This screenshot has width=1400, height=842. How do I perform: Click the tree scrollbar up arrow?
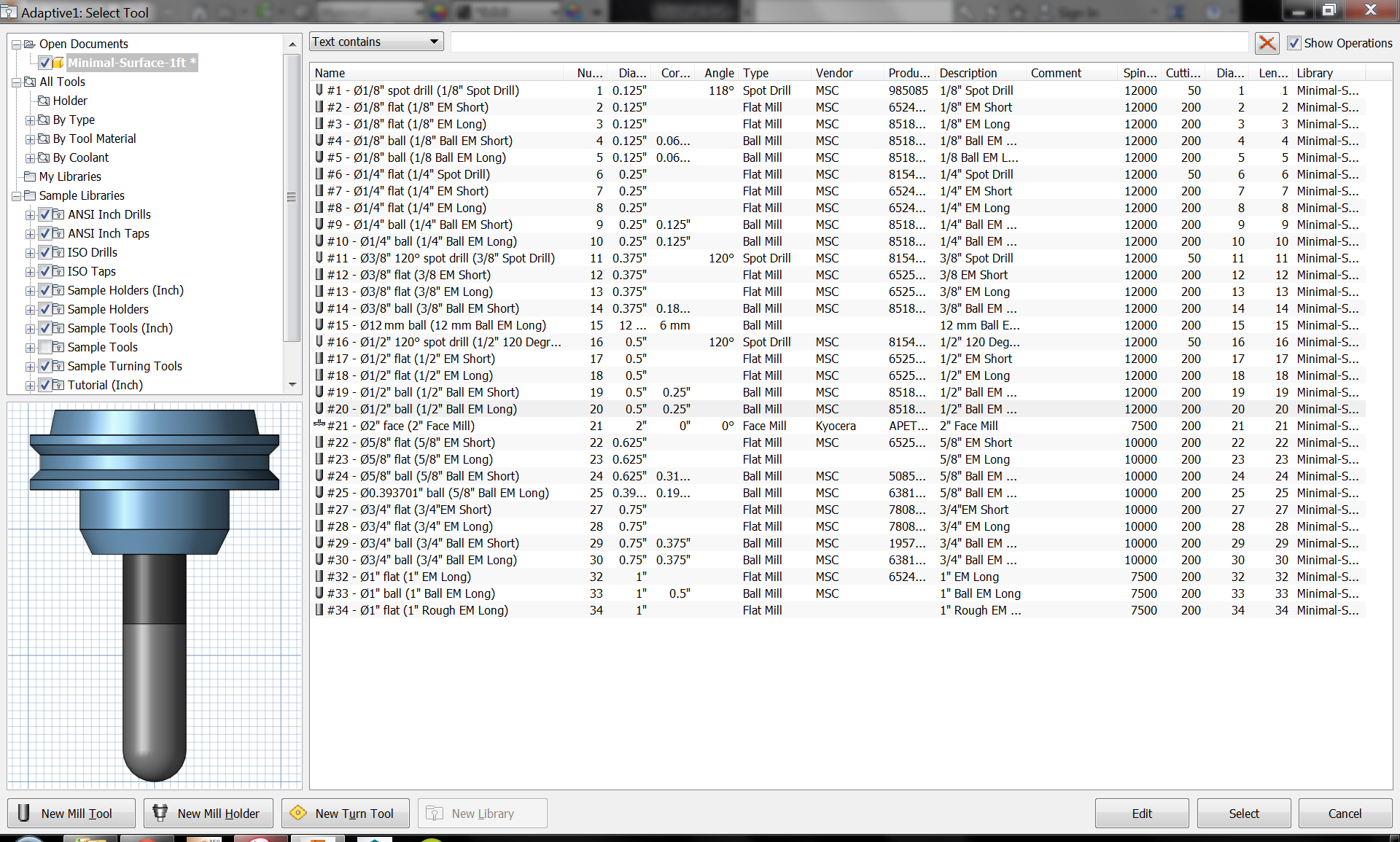[292, 44]
